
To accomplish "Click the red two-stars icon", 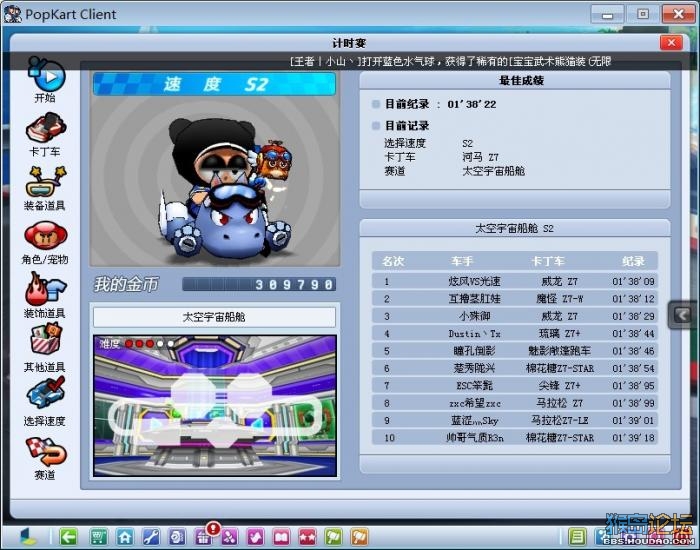I will 307,536.
